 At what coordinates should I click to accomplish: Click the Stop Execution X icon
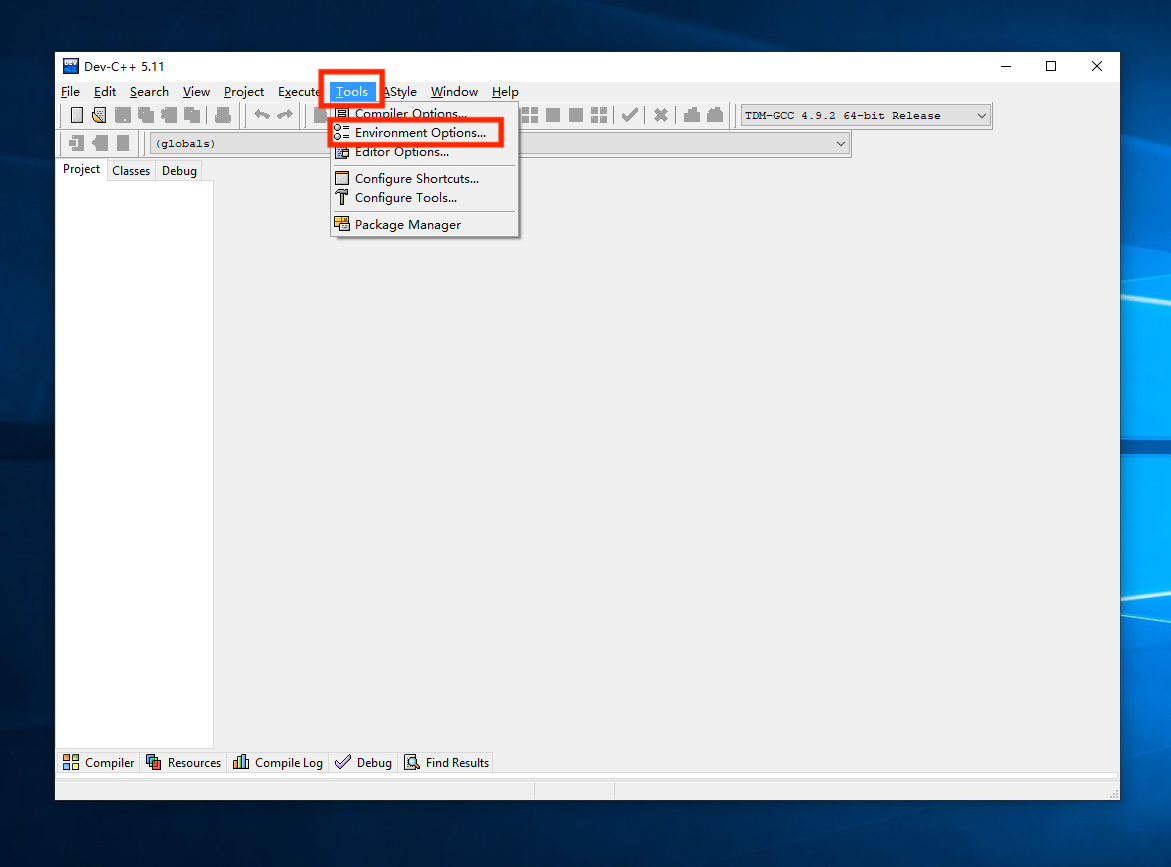point(661,115)
